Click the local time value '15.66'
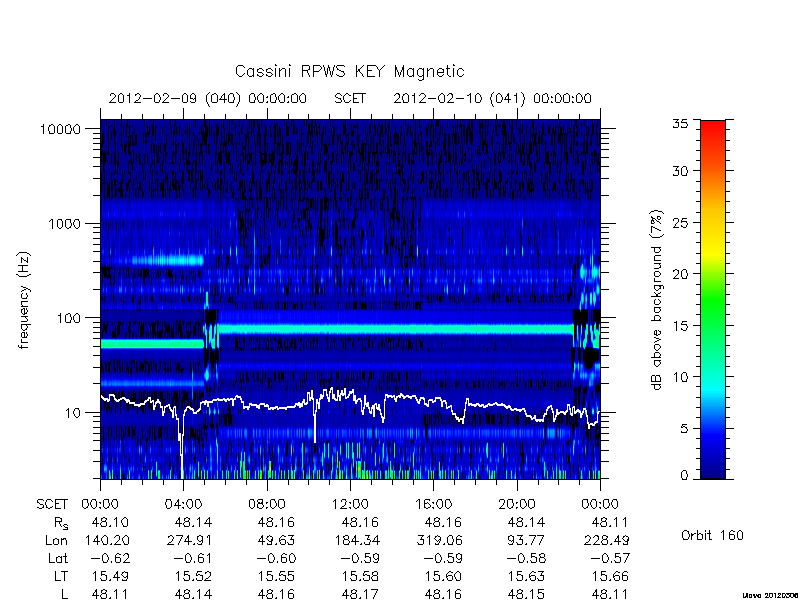Screen dimensions: 800x600 (610, 576)
